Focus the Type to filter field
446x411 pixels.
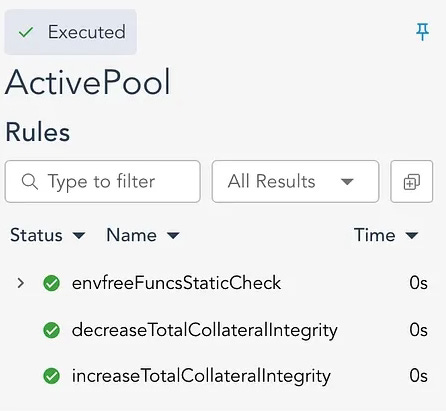click(103, 182)
